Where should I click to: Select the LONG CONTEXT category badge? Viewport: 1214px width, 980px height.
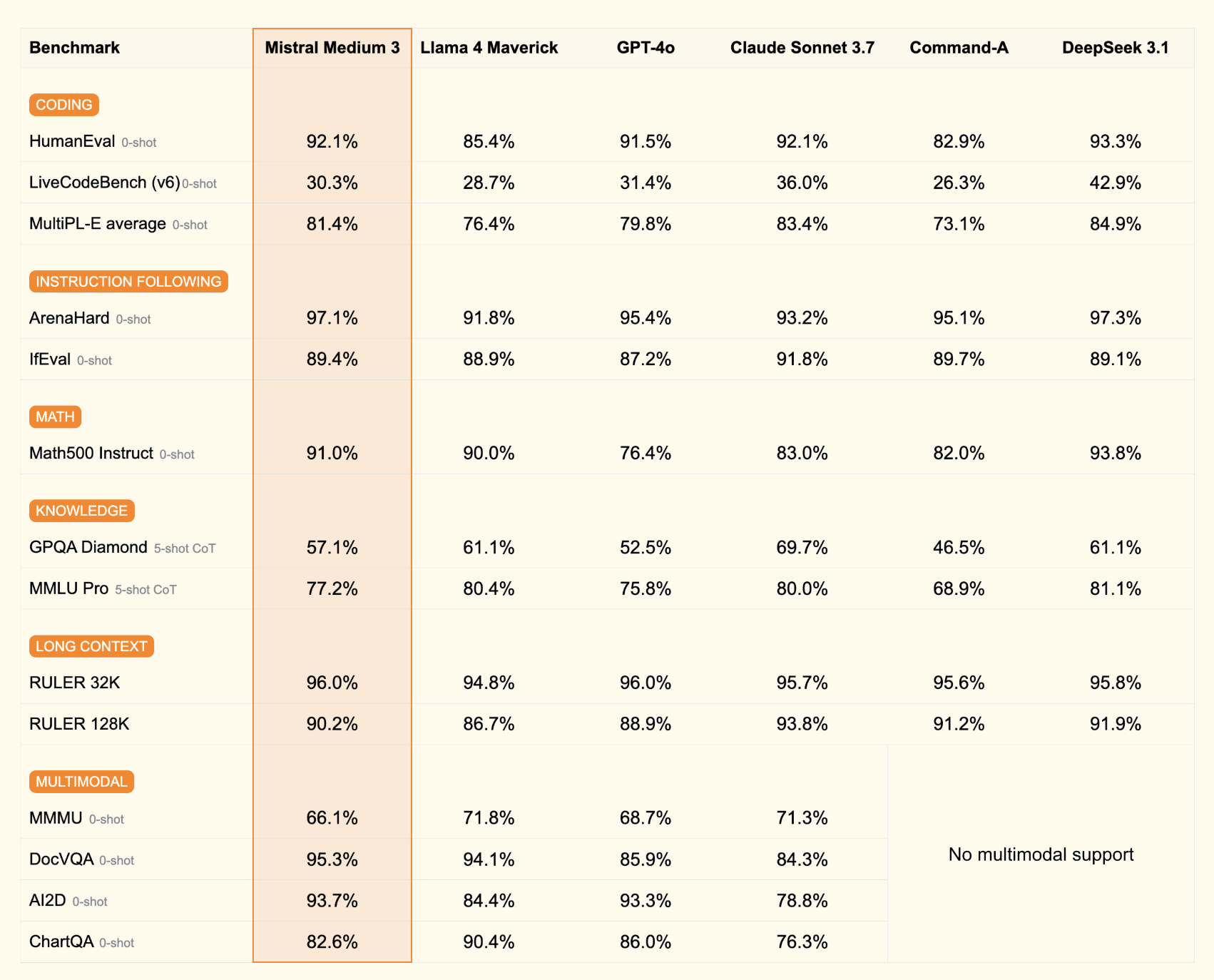91,646
